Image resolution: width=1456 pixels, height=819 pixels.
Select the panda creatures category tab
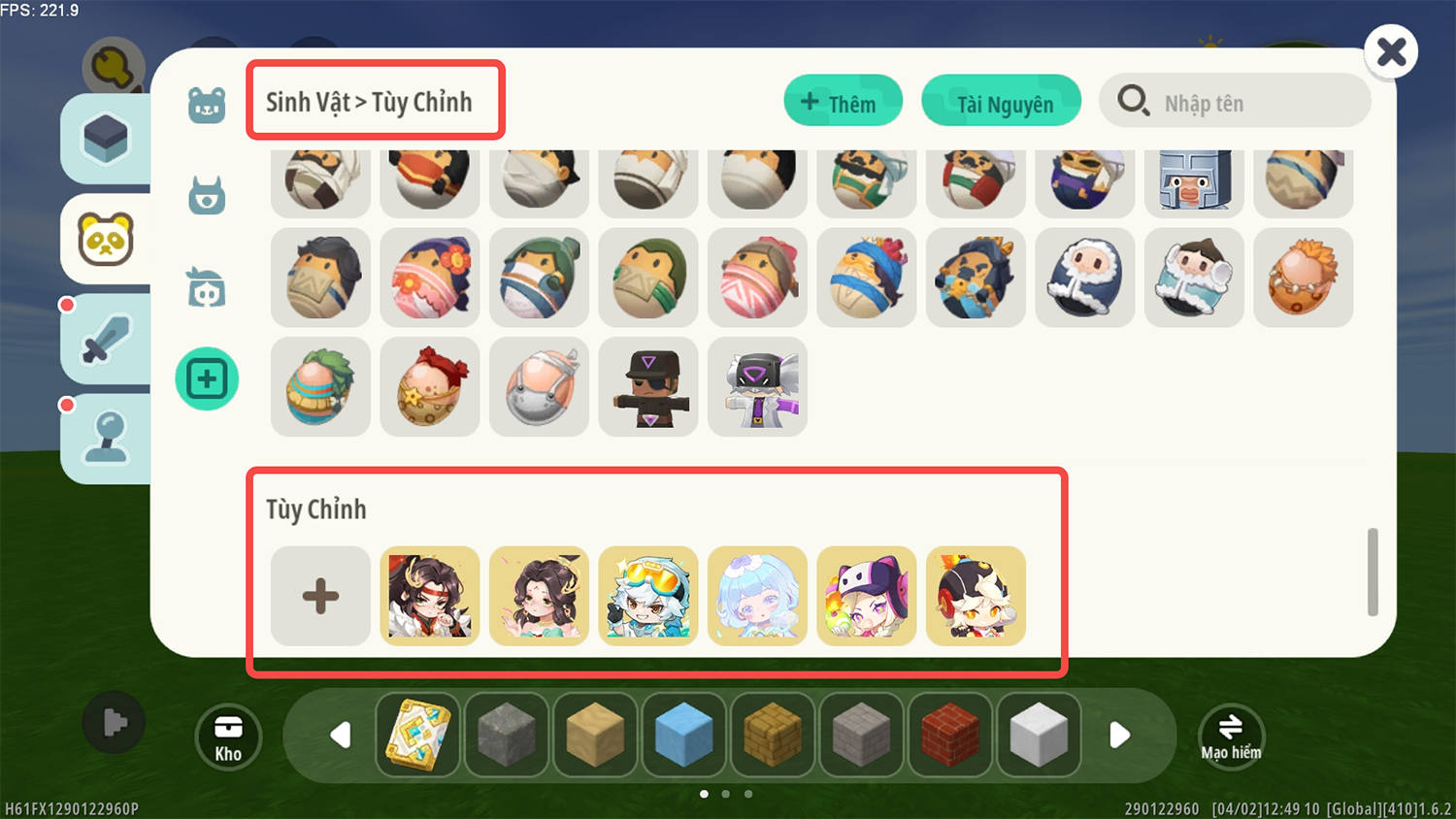point(106,239)
